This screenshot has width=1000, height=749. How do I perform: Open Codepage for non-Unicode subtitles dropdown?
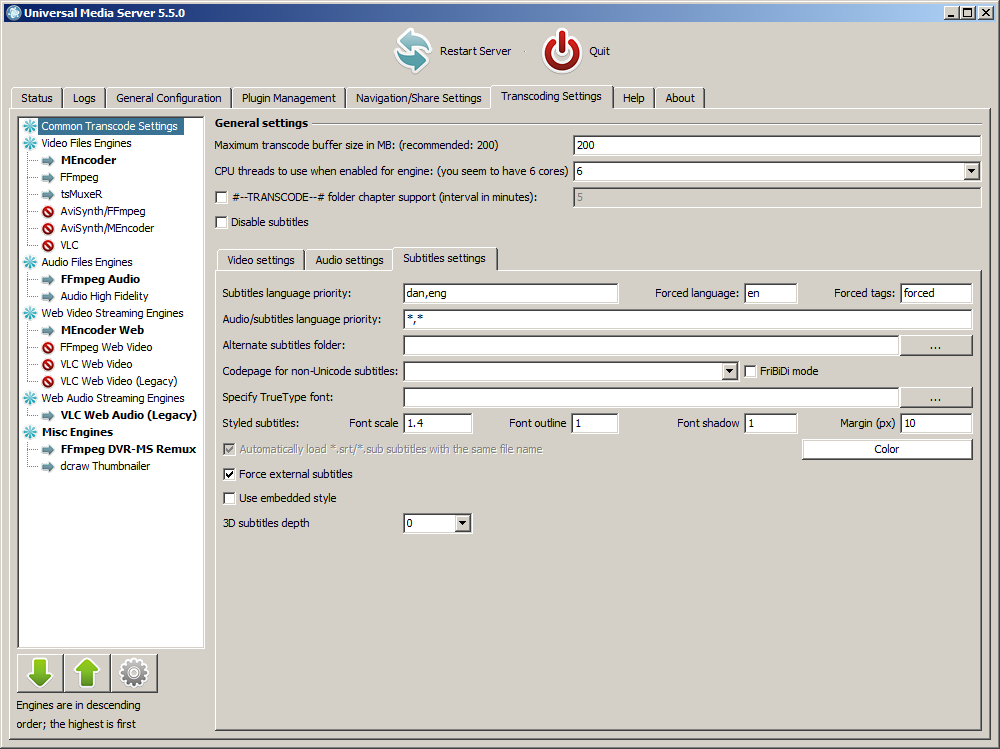point(730,371)
